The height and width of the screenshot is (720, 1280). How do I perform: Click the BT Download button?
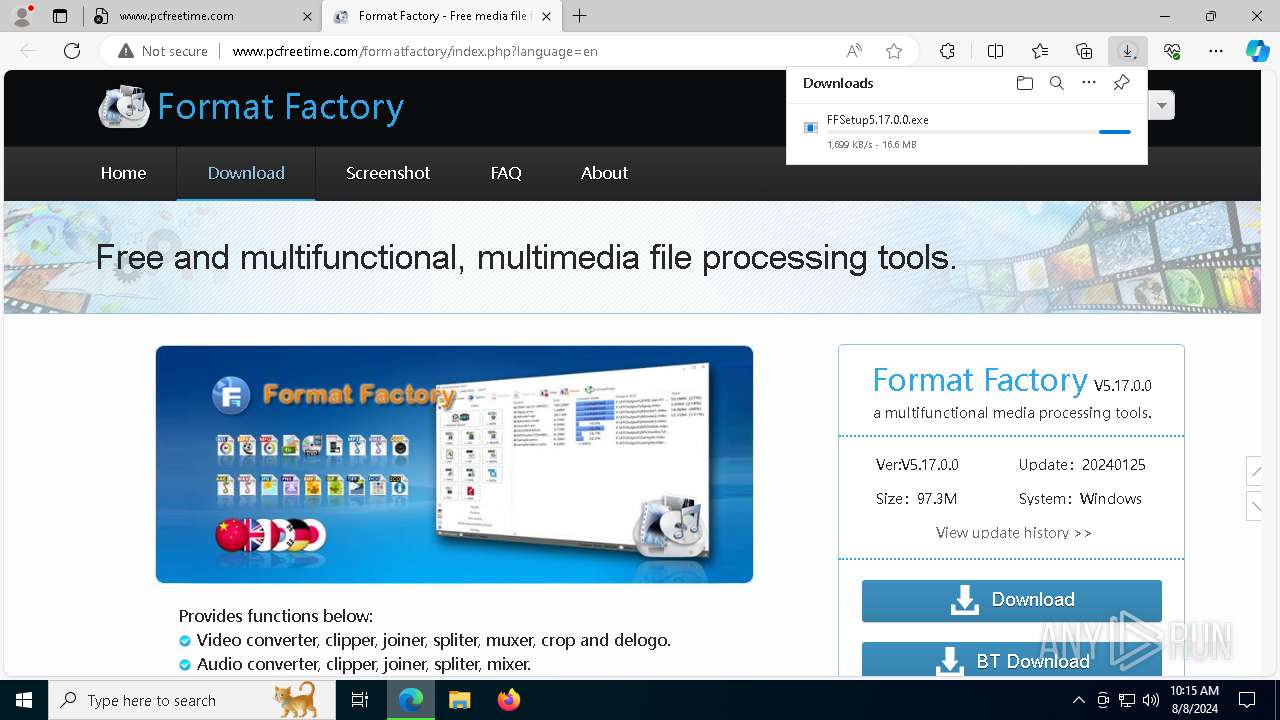1012,659
